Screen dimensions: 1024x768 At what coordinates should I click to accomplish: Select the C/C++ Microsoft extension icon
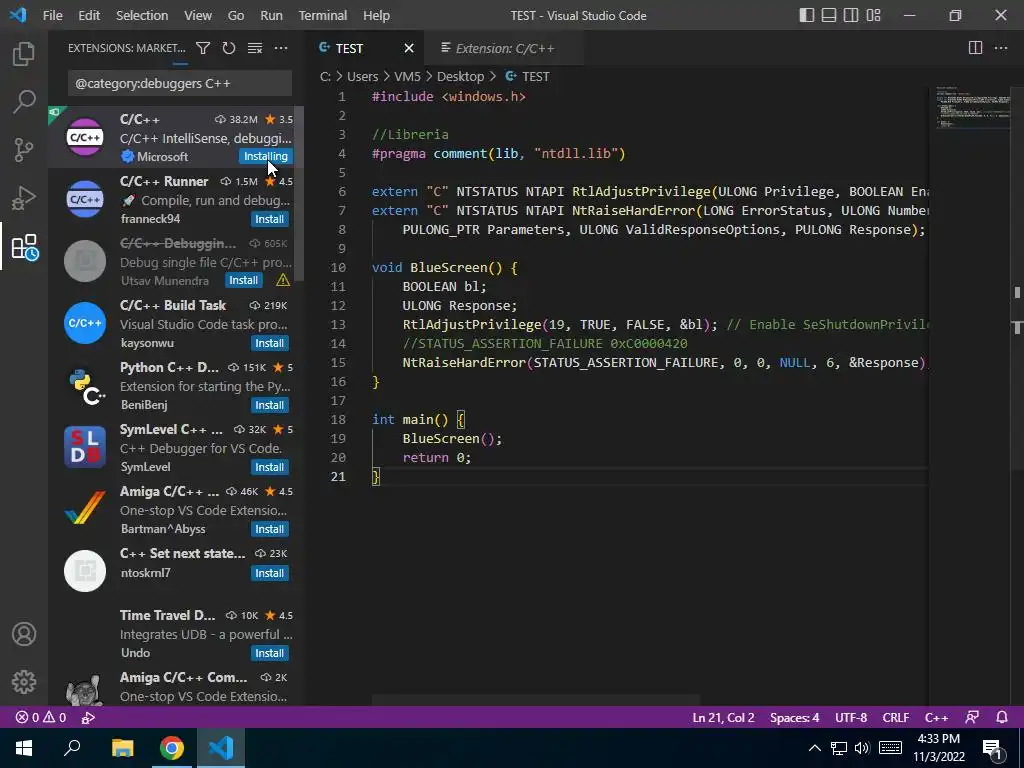pos(85,137)
